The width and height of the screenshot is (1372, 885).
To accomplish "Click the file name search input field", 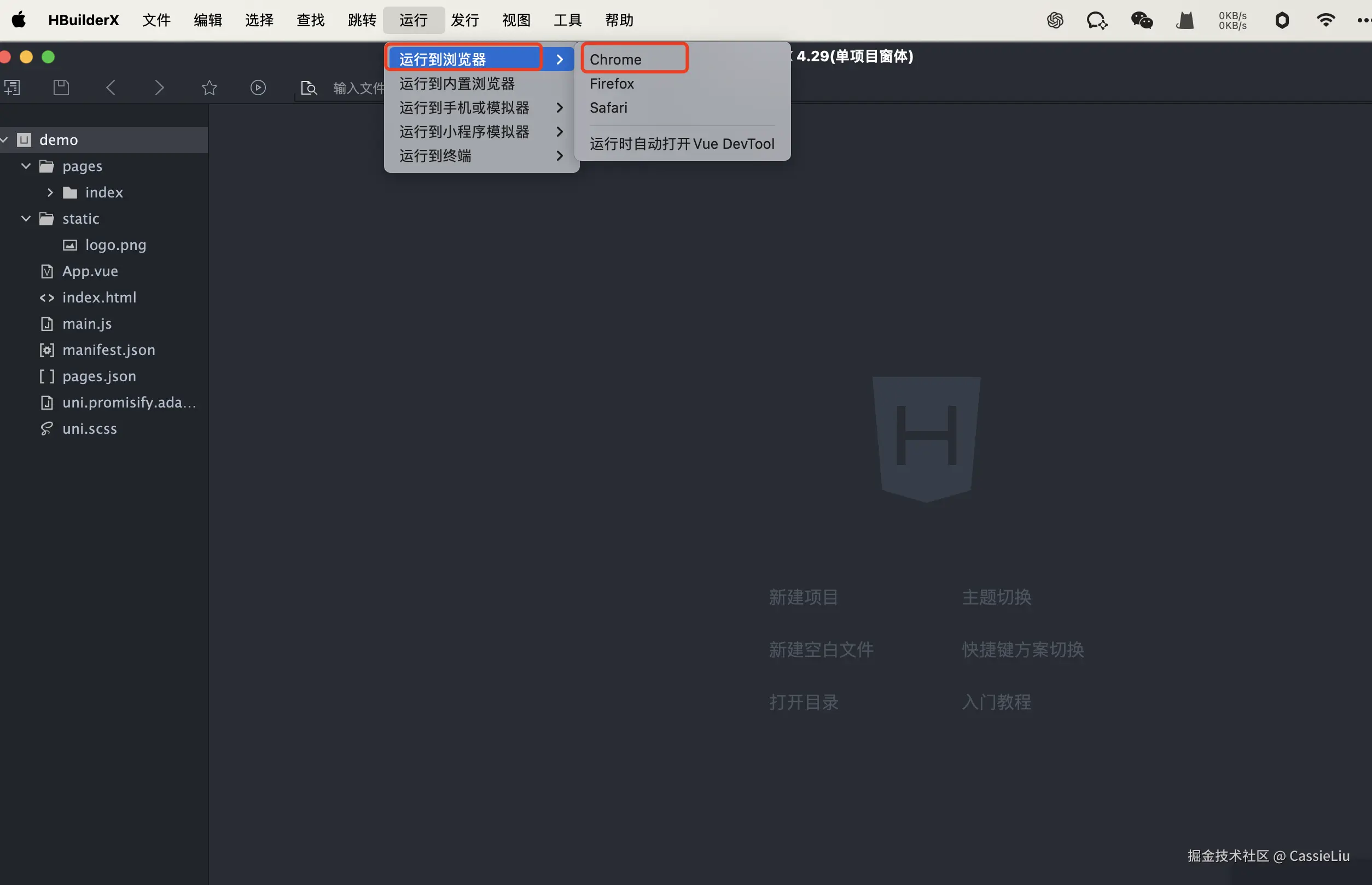I will point(358,88).
